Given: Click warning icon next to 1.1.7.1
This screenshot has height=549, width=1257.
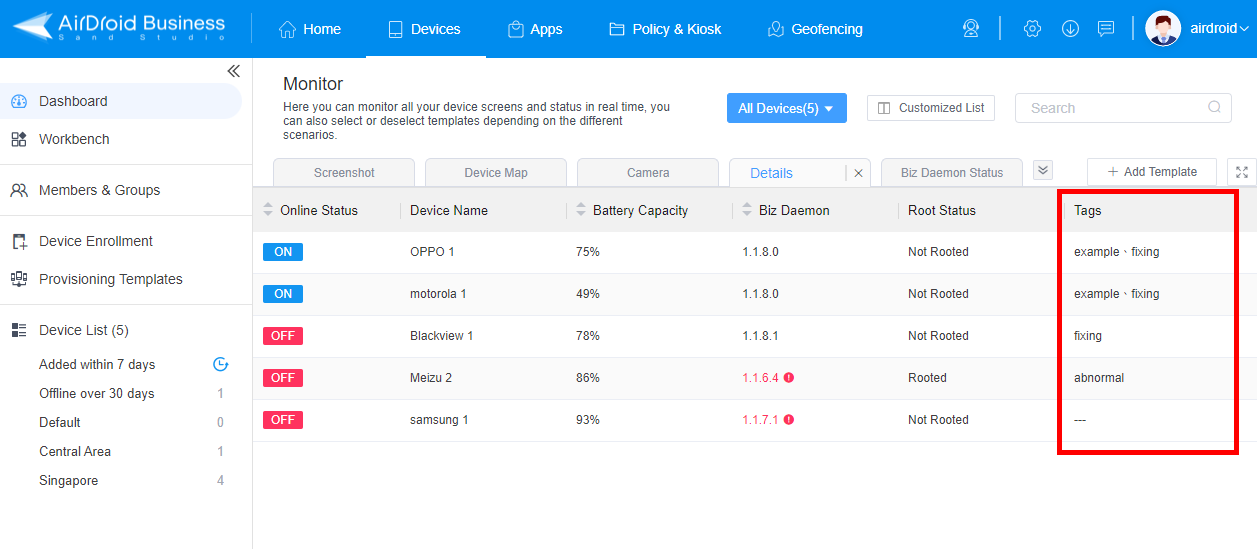Looking at the screenshot, I should [x=789, y=420].
